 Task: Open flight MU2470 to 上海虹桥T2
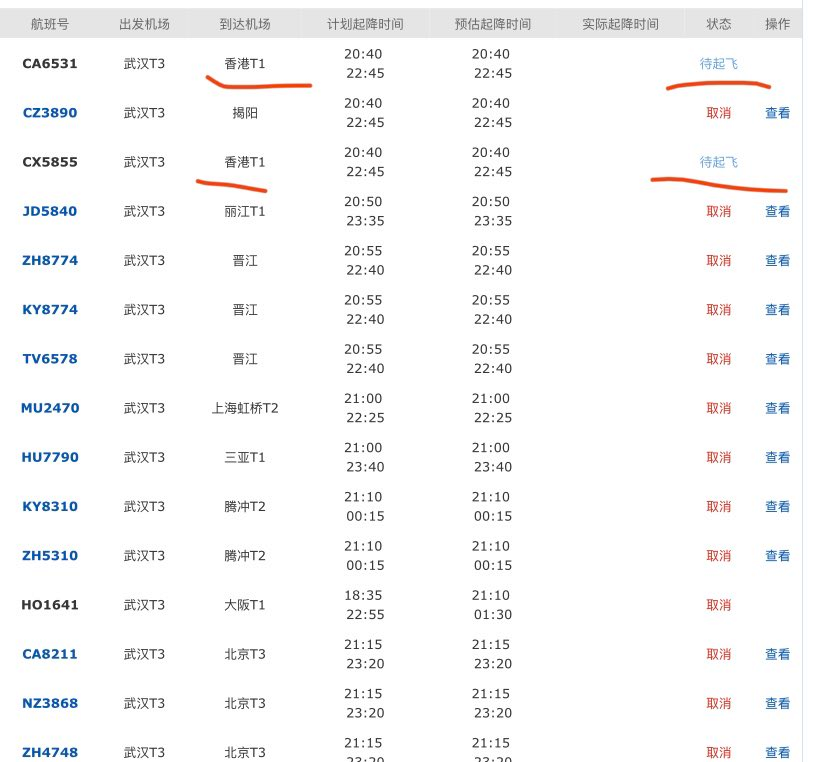pos(49,408)
